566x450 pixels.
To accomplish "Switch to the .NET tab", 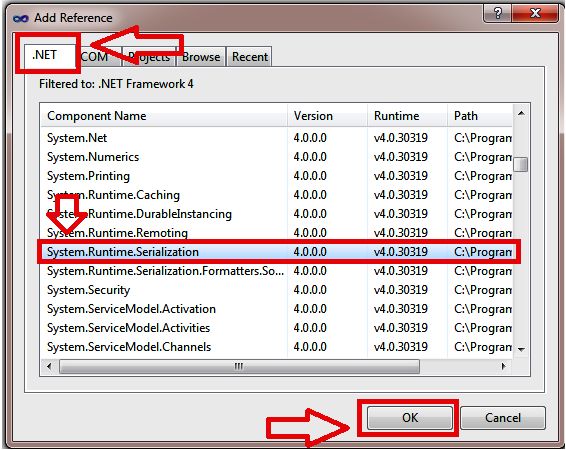I will coord(49,55).
